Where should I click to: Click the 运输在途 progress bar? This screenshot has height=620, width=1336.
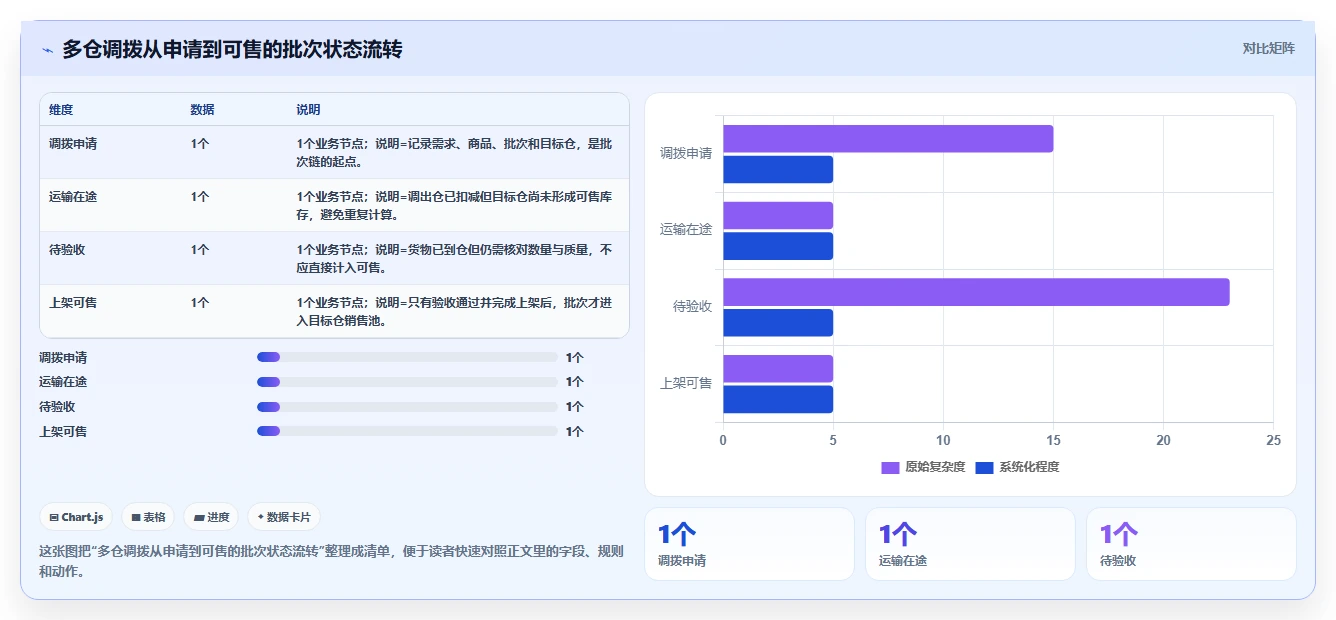[x=407, y=382]
